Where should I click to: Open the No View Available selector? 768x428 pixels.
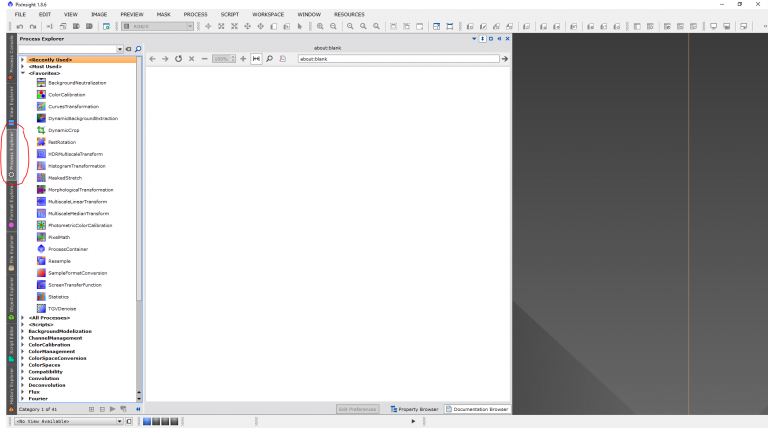click(64, 421)
